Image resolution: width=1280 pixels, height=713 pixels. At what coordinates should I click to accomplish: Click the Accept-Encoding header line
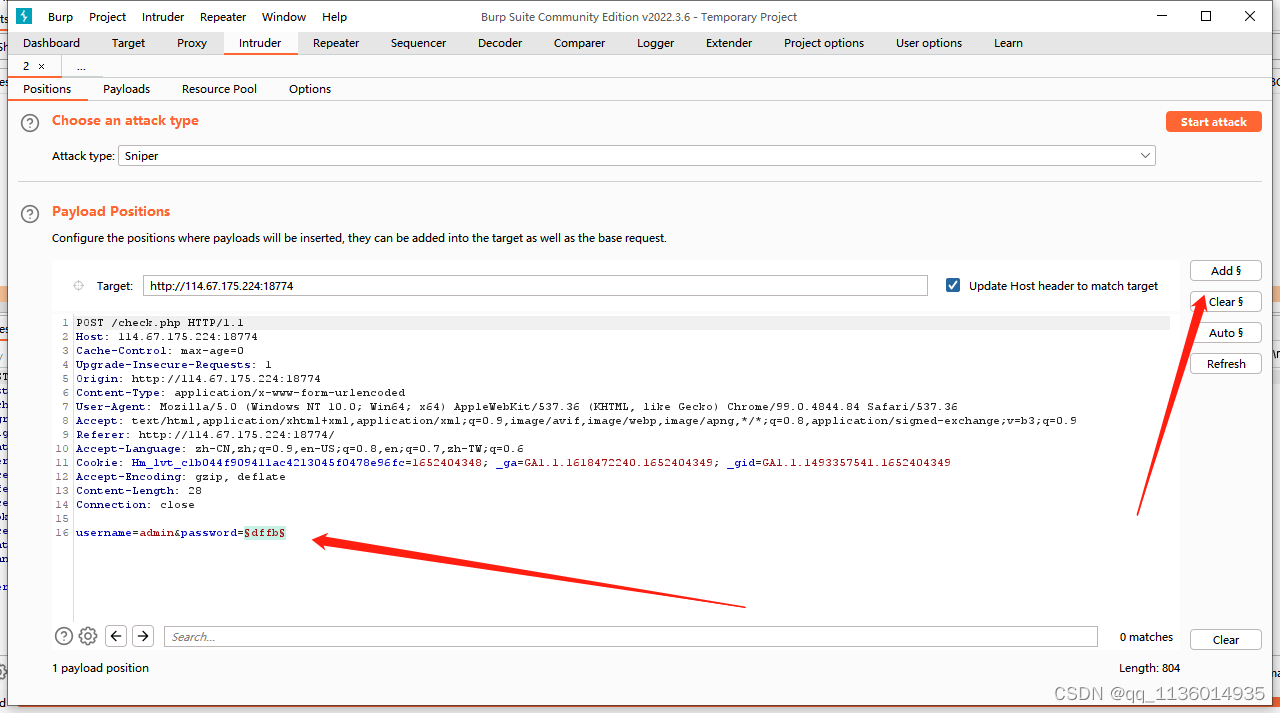coord(181,477)
